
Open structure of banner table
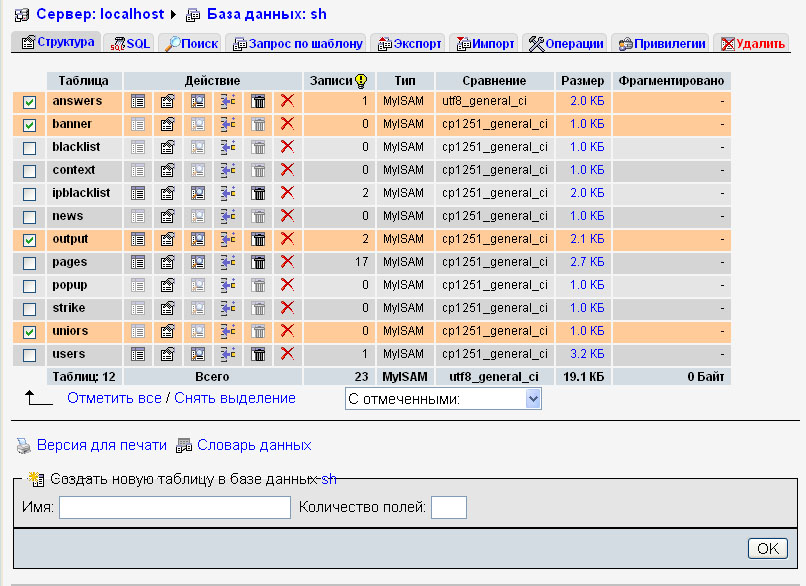point(168,124)
